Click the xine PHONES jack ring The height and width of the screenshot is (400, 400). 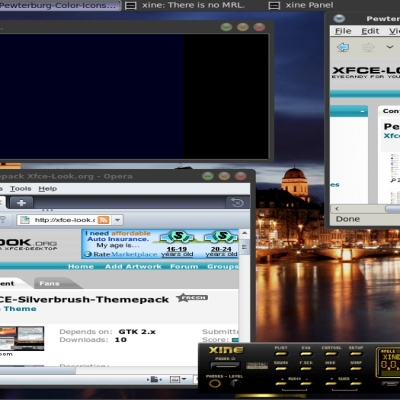(x=215, y=383)
